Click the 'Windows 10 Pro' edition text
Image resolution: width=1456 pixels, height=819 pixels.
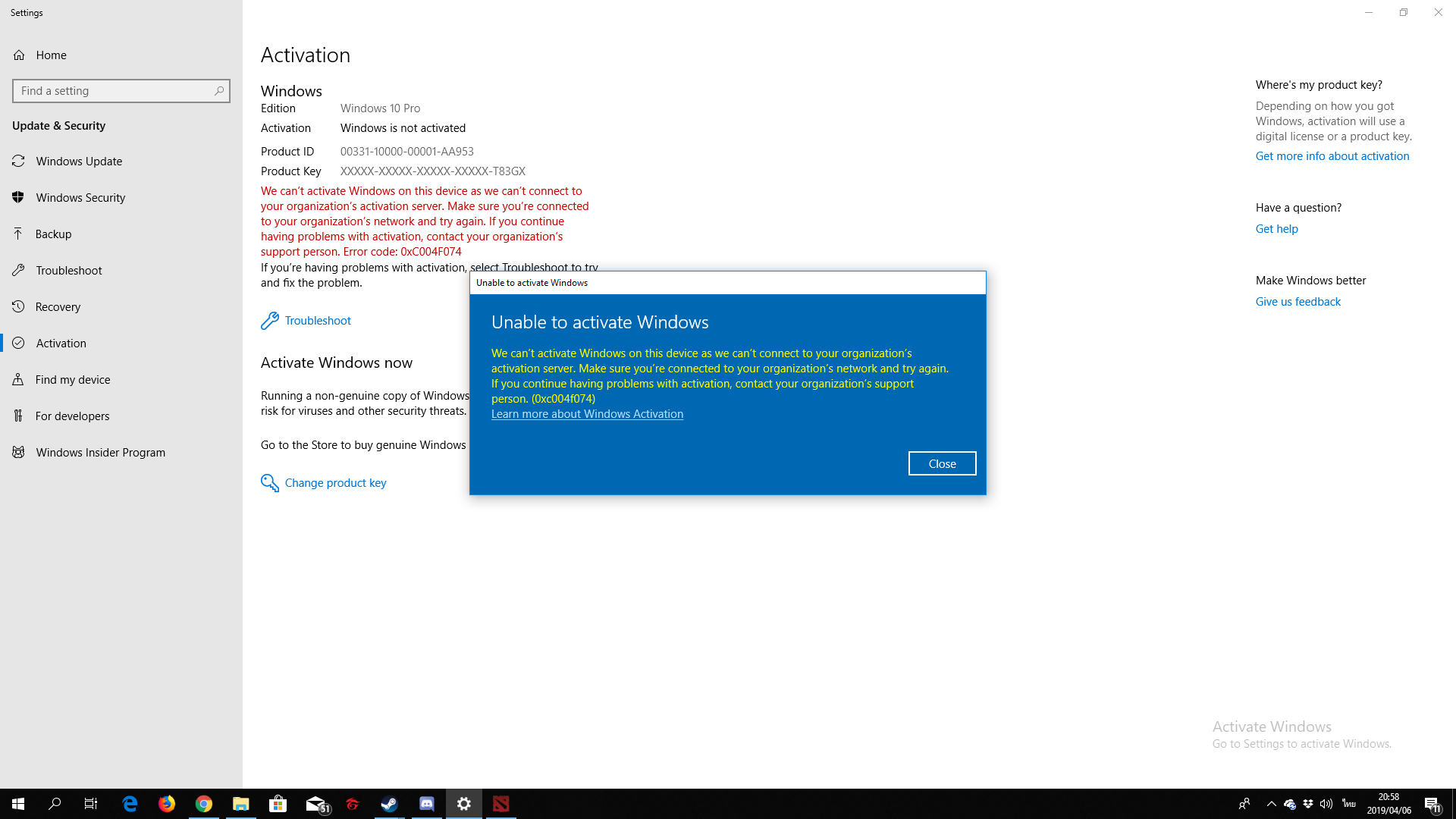coord(380,108)
